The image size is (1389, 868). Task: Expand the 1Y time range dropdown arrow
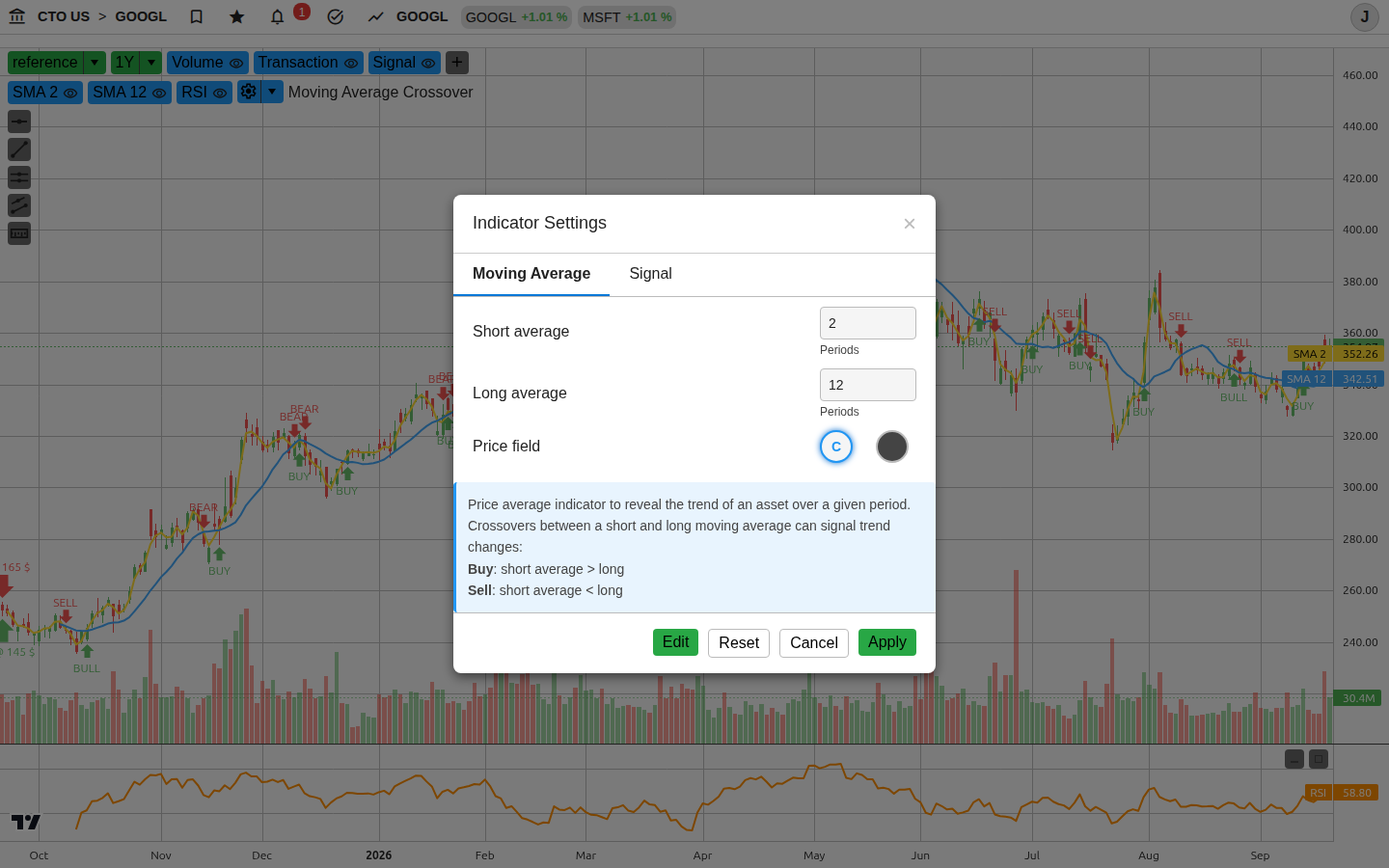pos(151,63)
